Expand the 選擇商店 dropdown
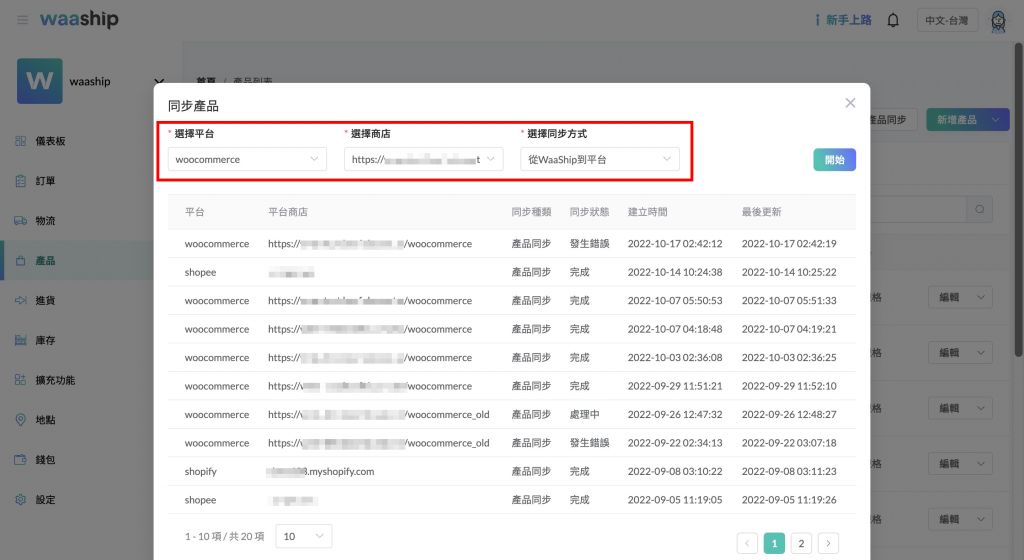The width and height of the screenshot is (1024, 560). (423, 159)
